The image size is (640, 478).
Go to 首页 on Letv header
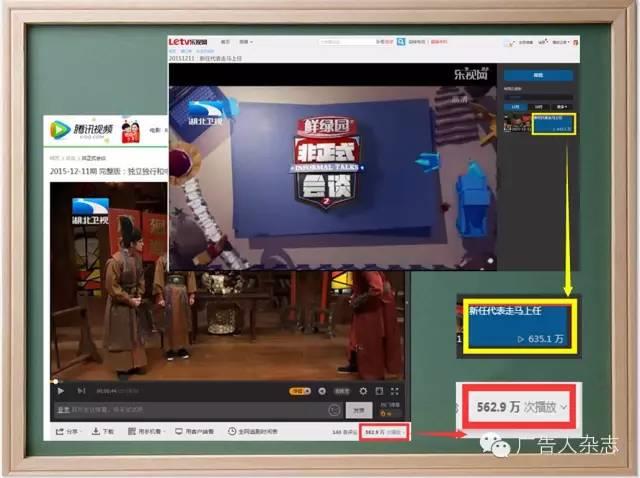[225, 42]
